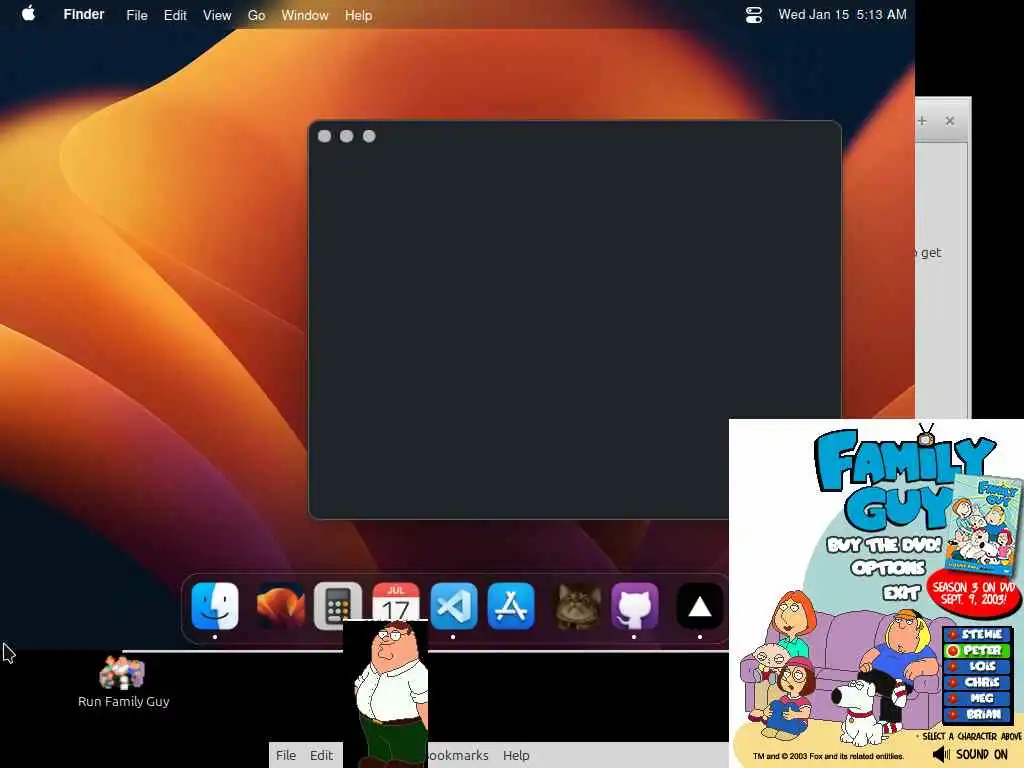Open Calculator from the dock
Screen dimensions: 1024x768
(337, 604)
